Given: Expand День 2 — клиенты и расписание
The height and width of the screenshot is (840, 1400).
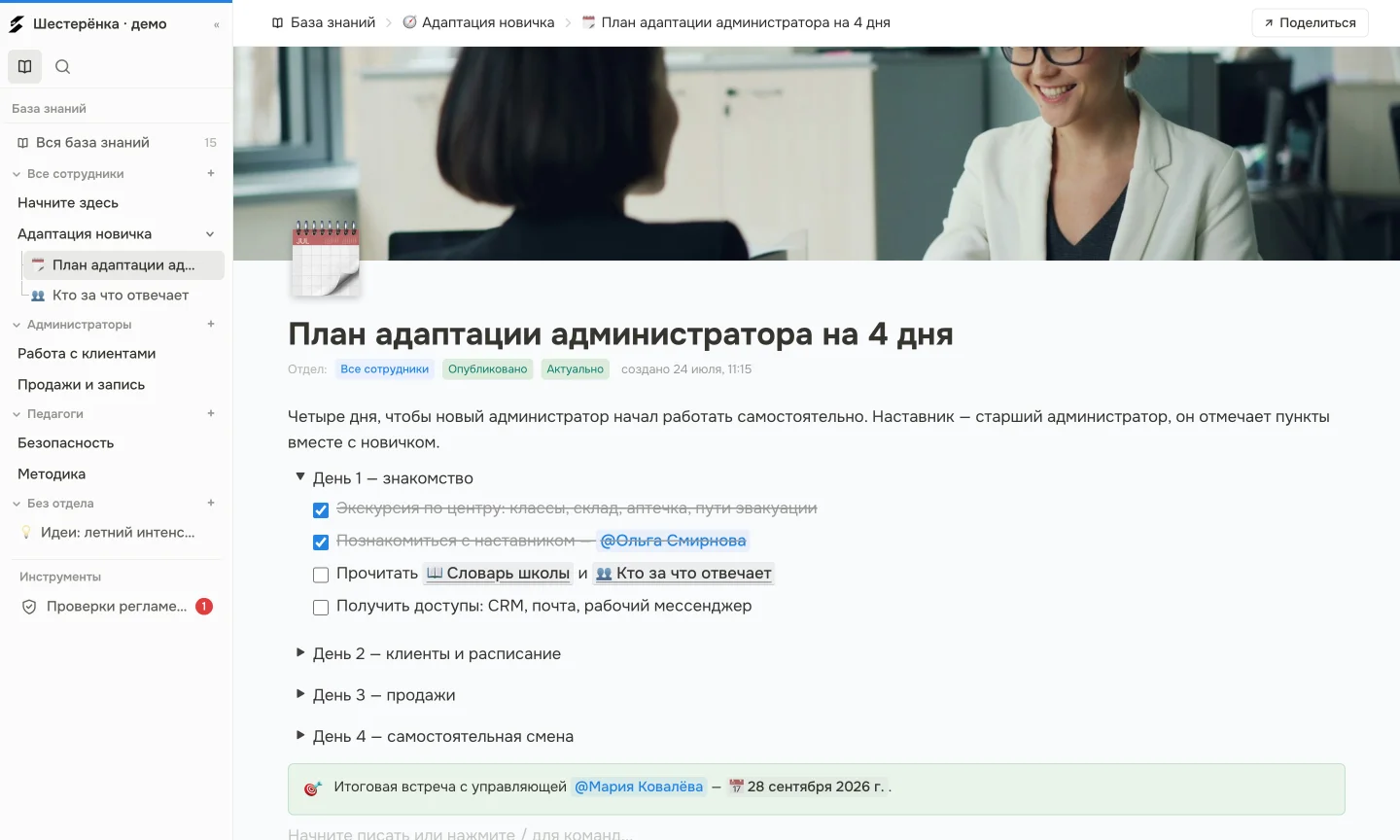Looking at the screenshot, I should click(x=300, y=652).
